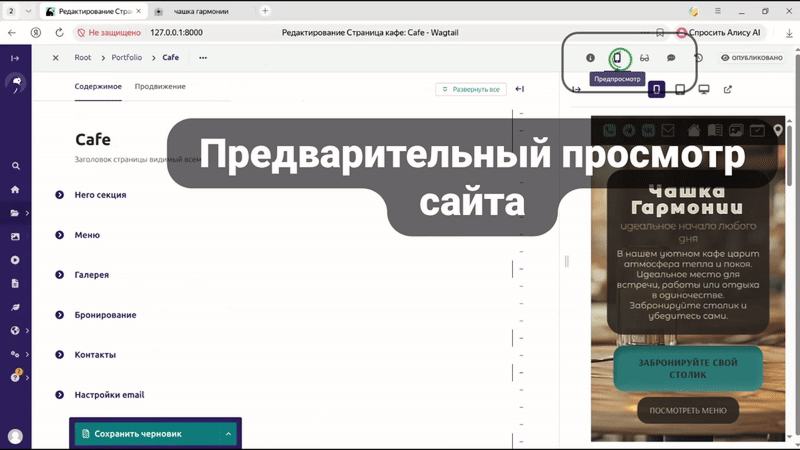Expand the Hero секция panel
This screenshot has height=450, width=800.
pos(60,195)
